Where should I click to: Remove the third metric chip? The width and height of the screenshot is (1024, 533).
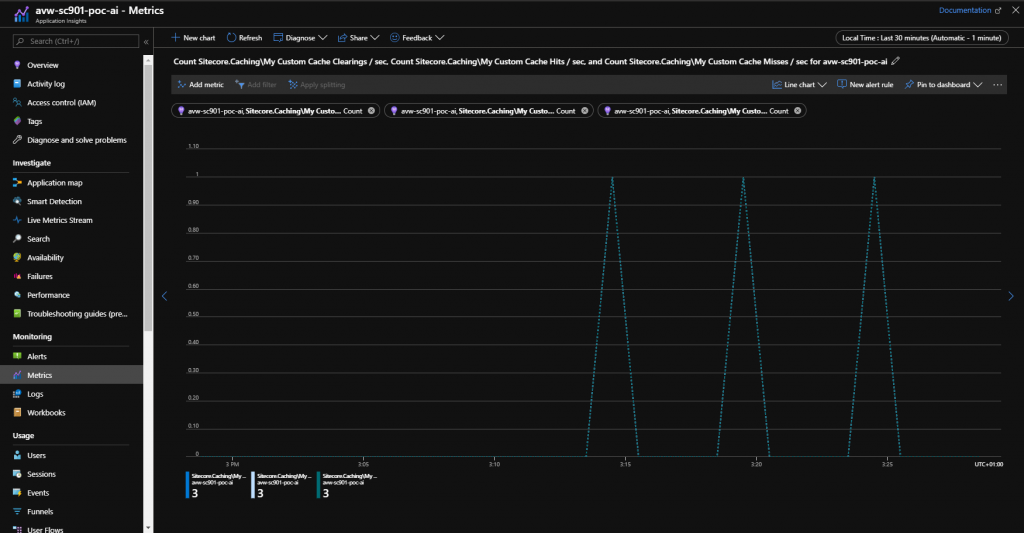click(x=798, y=111)
